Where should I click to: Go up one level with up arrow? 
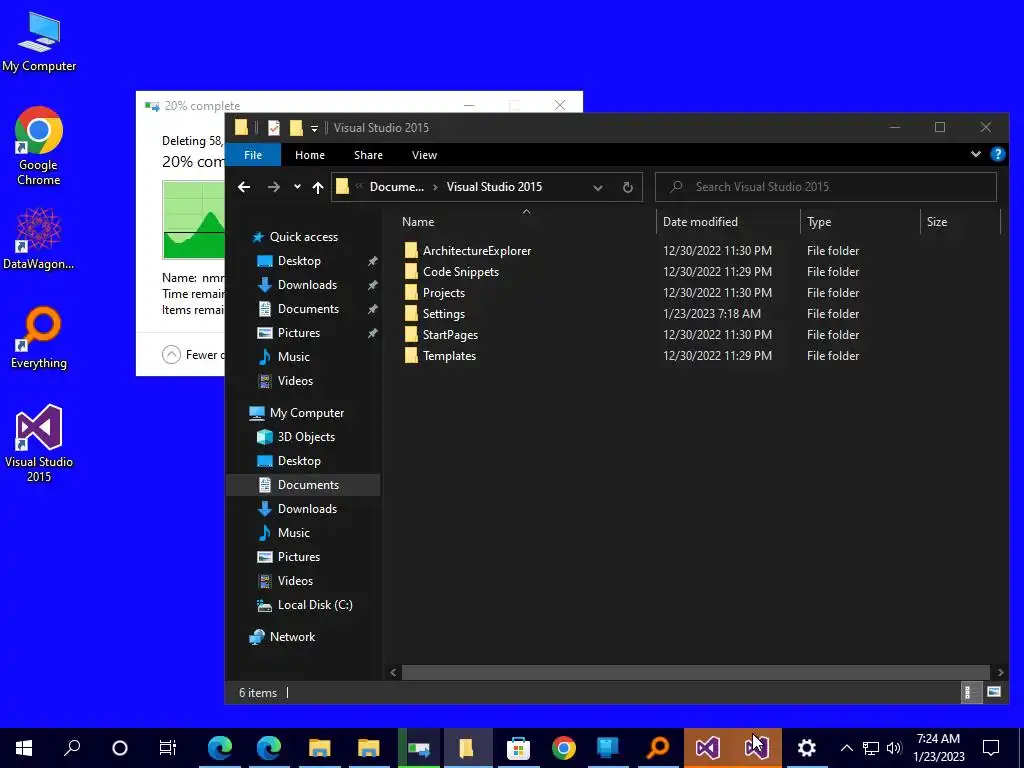[318, 187]
